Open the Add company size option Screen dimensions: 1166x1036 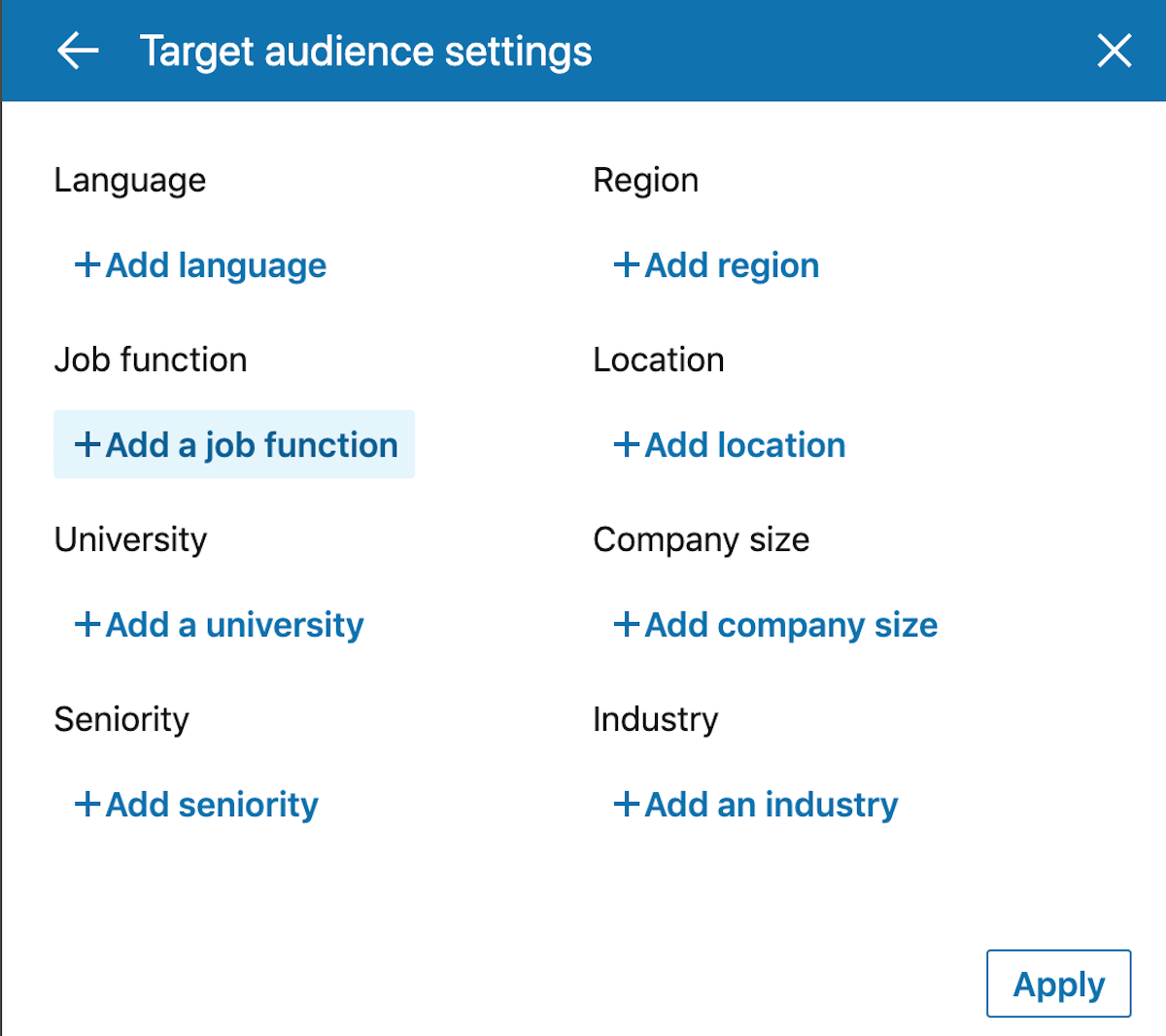tap(774, 625)
